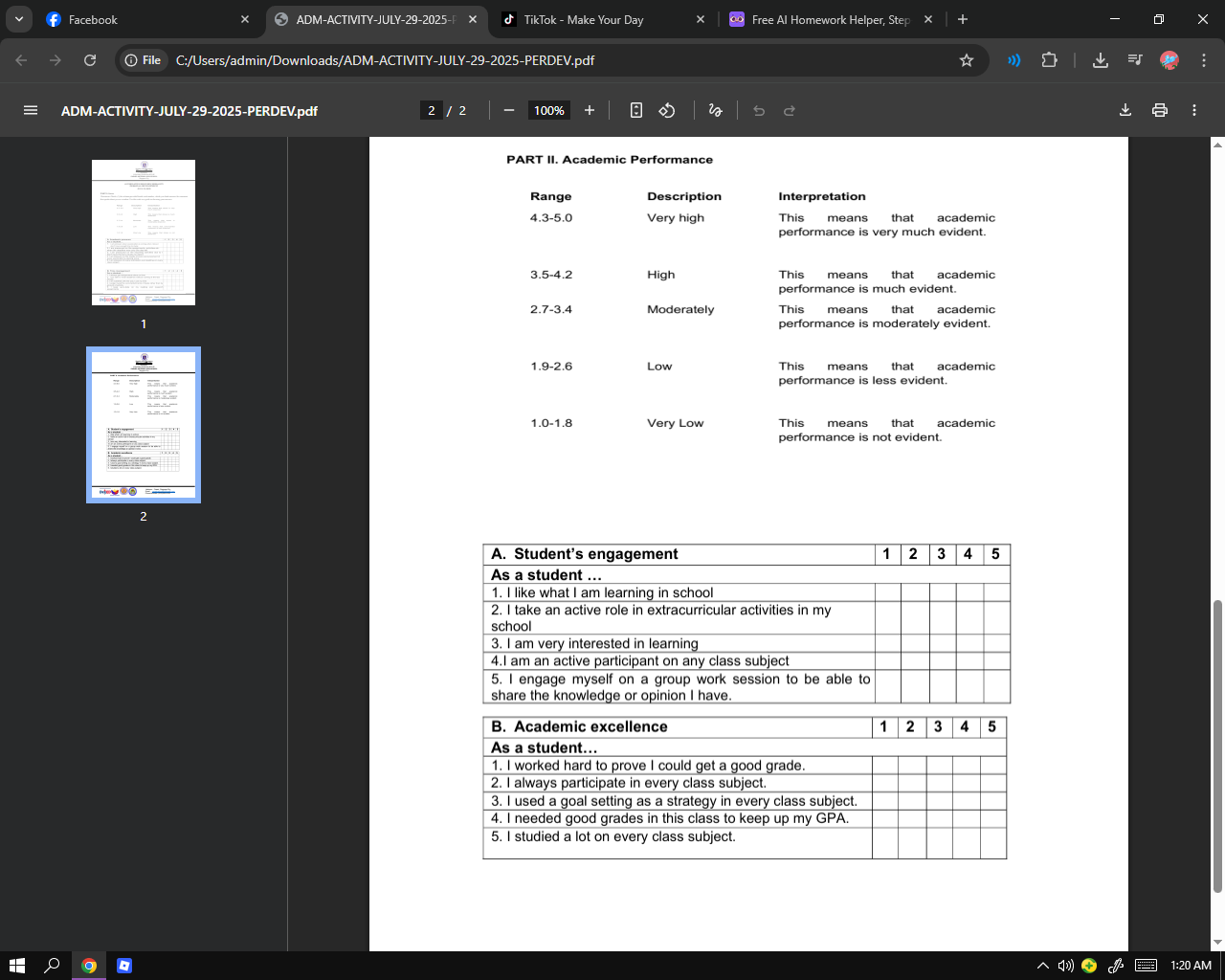Click the redo icon in the PDF toolbar
Screen dimensions: 1225x980
point(789,110)
